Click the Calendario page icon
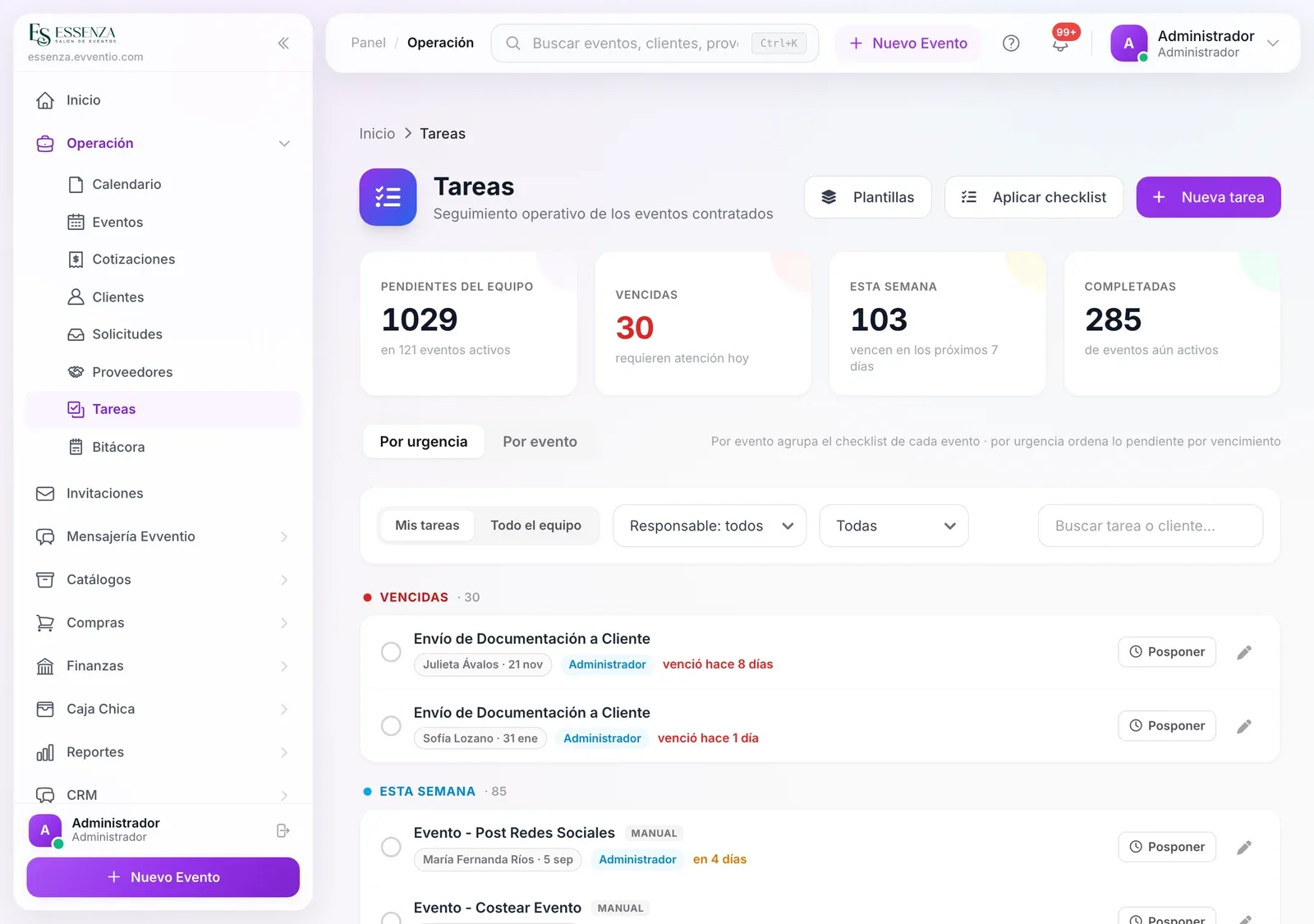Image resolution: width=1314 pixels, height=924 pixels. pyautogui.click(x=76, y=185)
